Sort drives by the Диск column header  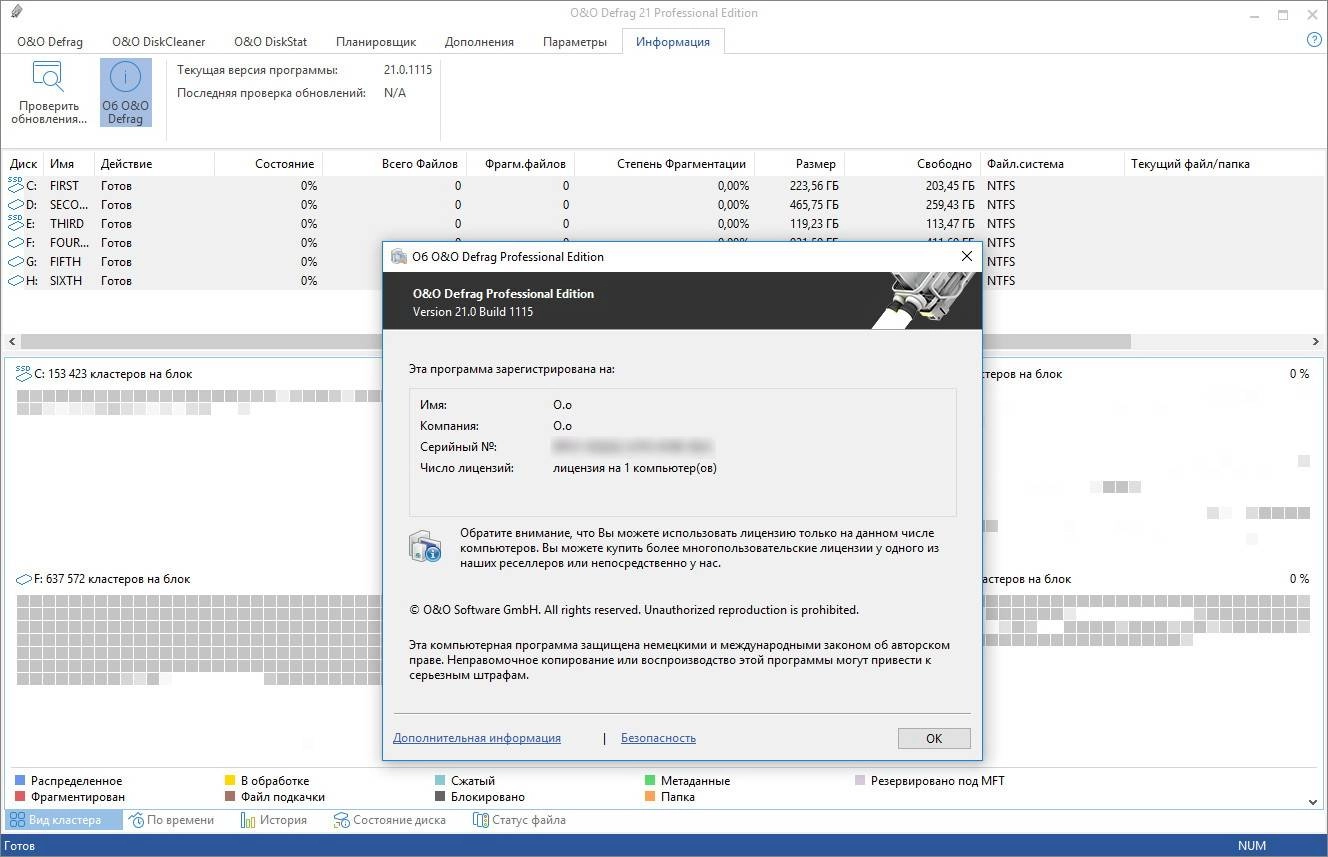(x=23, y=164)
